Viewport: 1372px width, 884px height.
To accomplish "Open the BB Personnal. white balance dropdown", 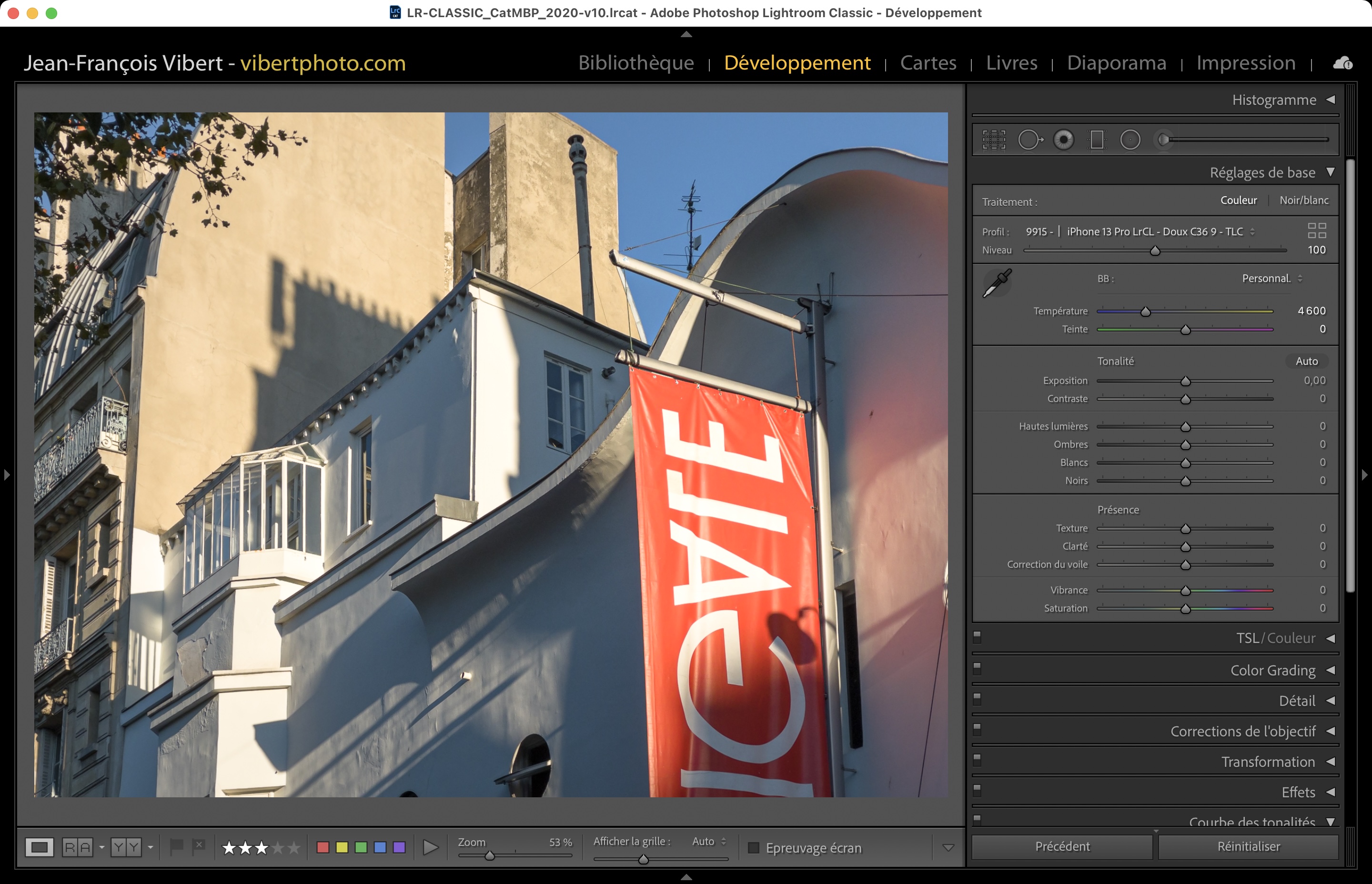I will [x=1271, y=279].
